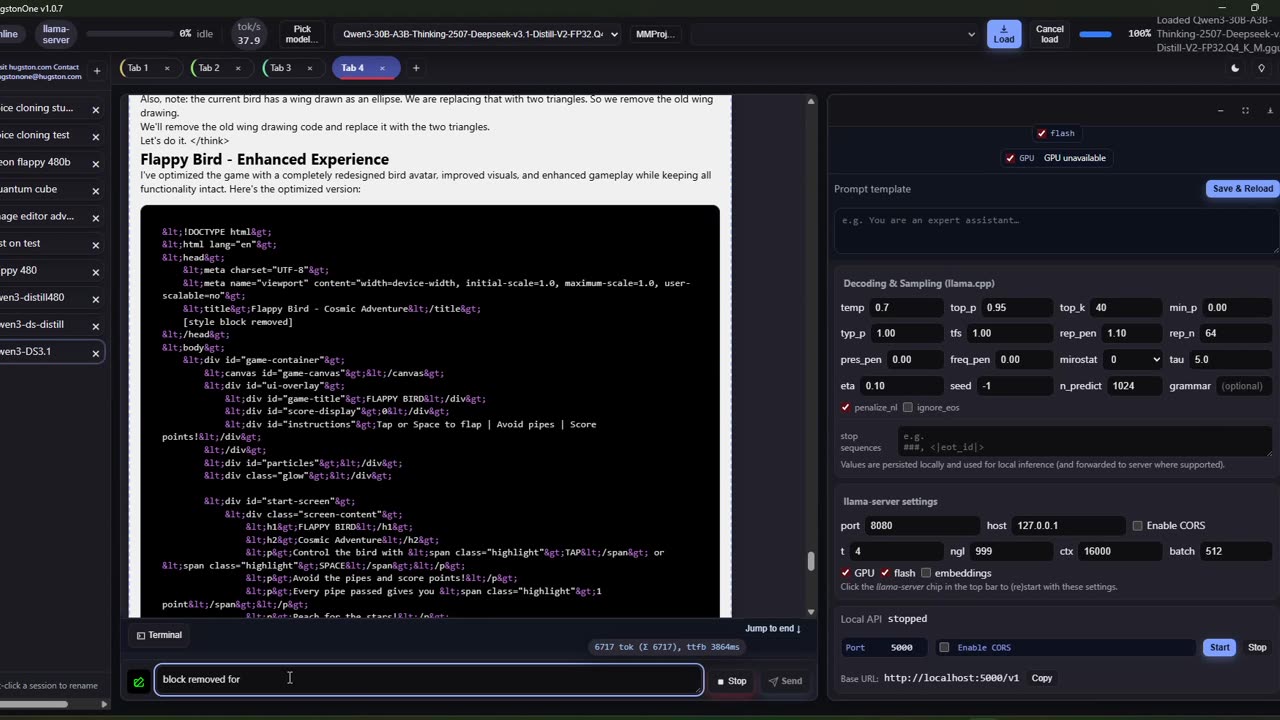Switch to Tab 3
Image resolution: width=1280 pixels, height=720 pixels.
coord(281,68)
